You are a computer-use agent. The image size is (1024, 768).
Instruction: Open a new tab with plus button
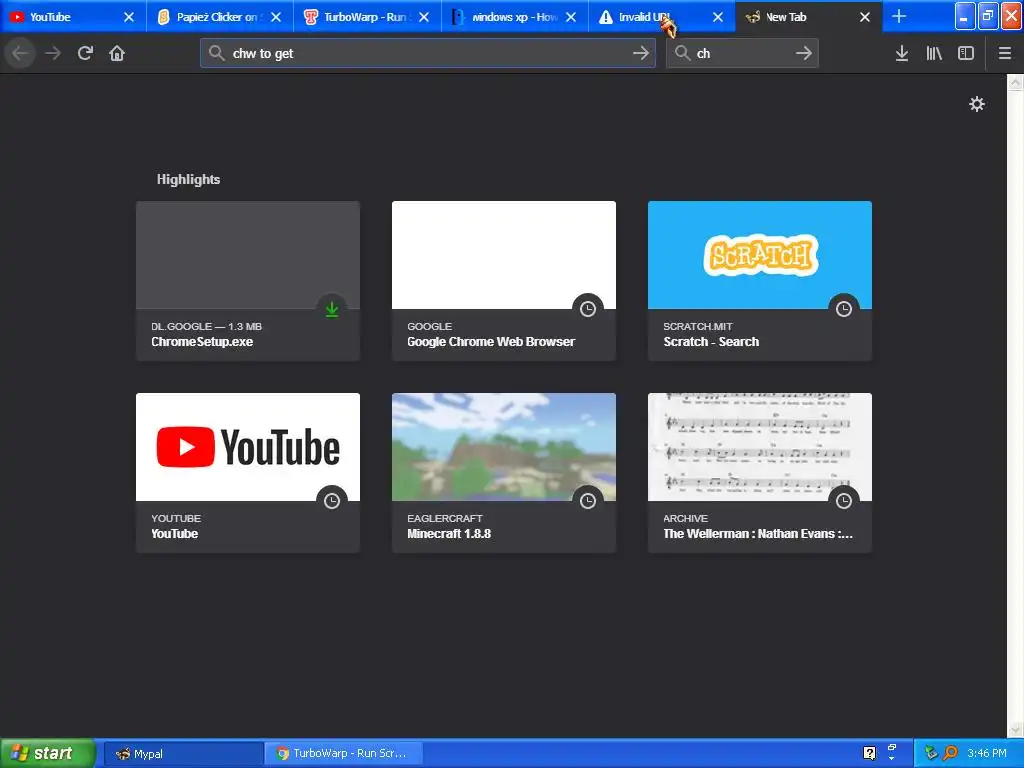coord(899,16)
